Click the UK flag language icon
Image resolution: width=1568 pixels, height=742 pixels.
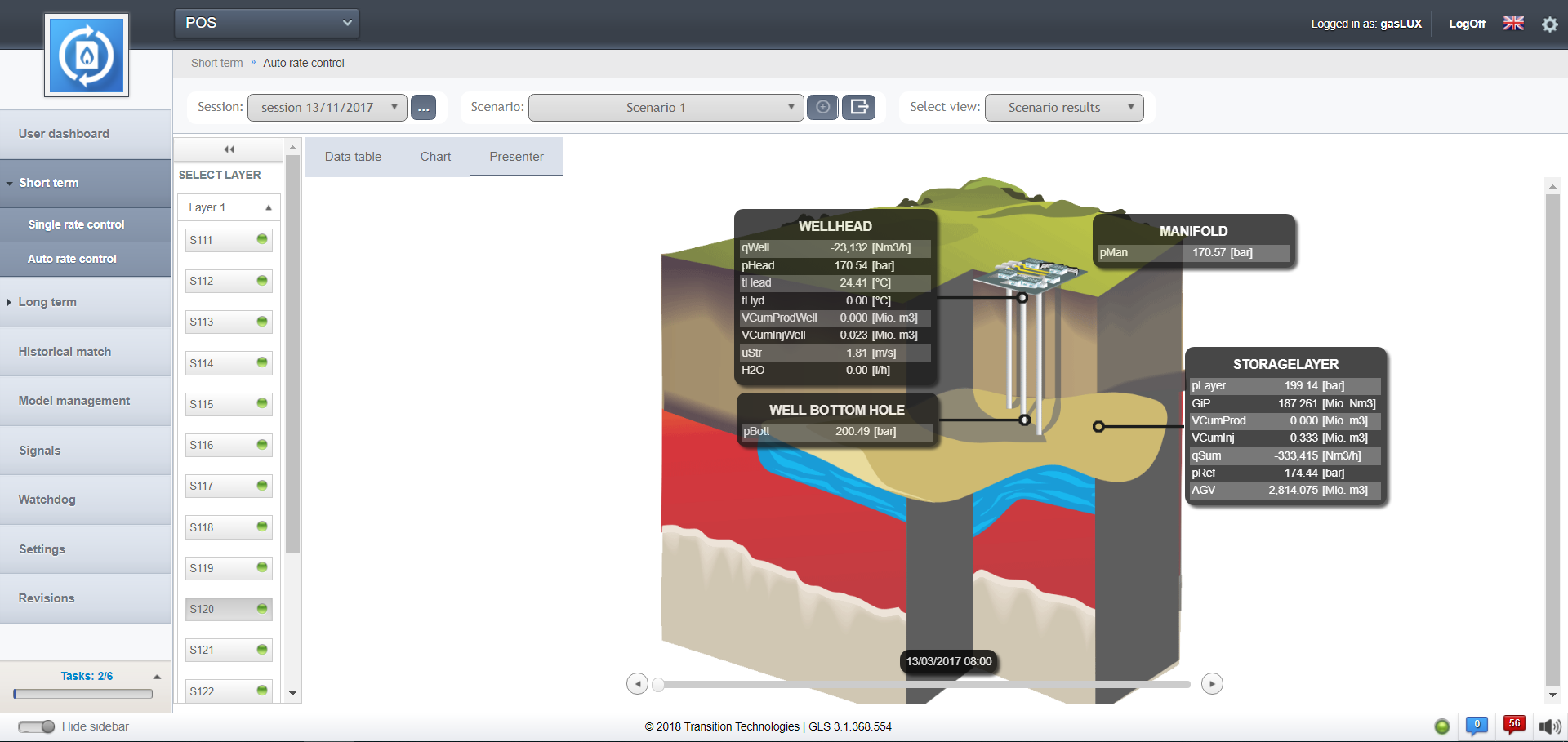pyautogui.click(x=1513, y=24)
